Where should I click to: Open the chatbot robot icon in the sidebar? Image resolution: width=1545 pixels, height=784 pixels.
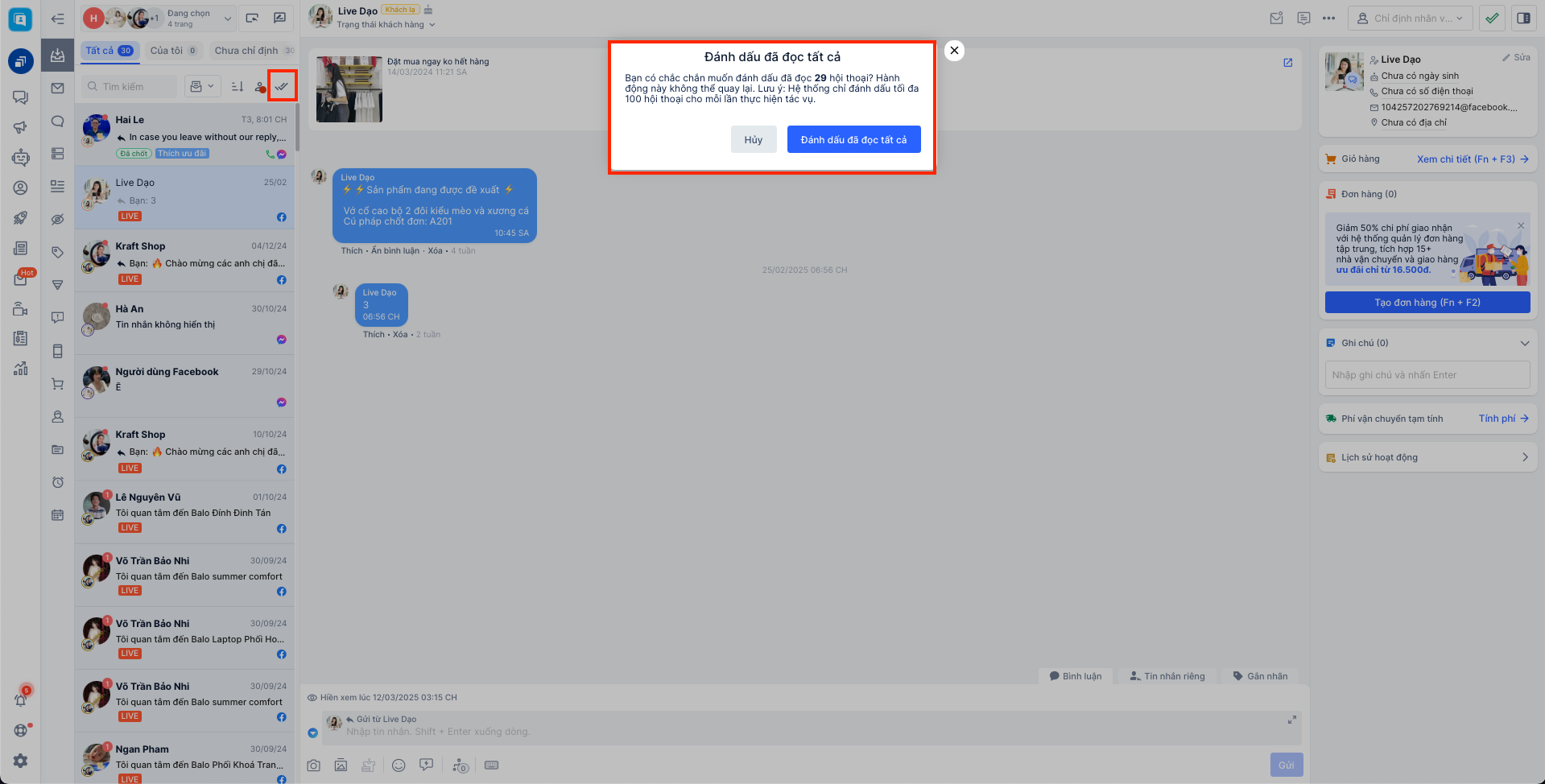20,158
